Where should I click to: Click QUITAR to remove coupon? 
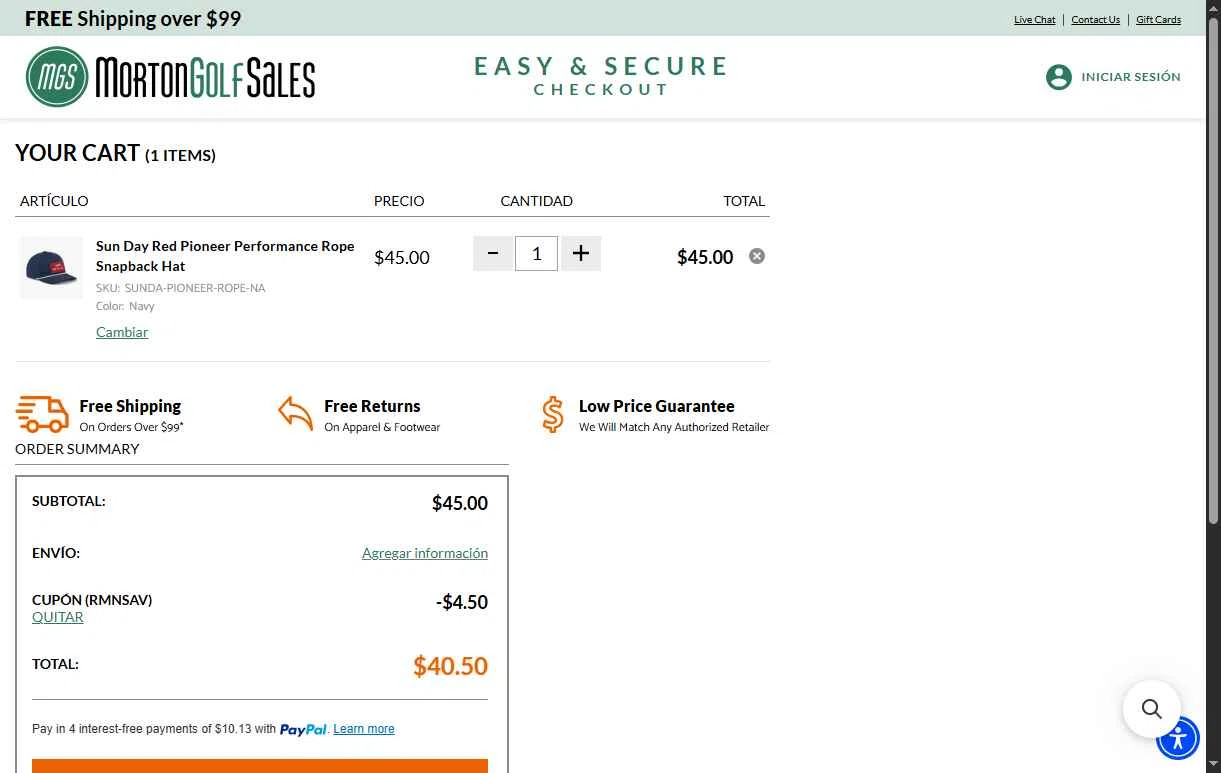(x=58, y=617)
